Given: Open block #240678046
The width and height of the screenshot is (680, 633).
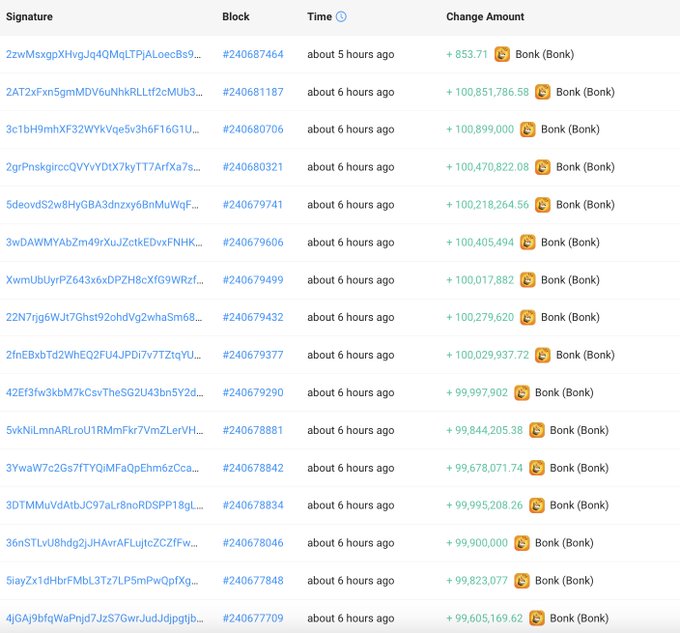Looking at the screenshot, I should [253, 543].
